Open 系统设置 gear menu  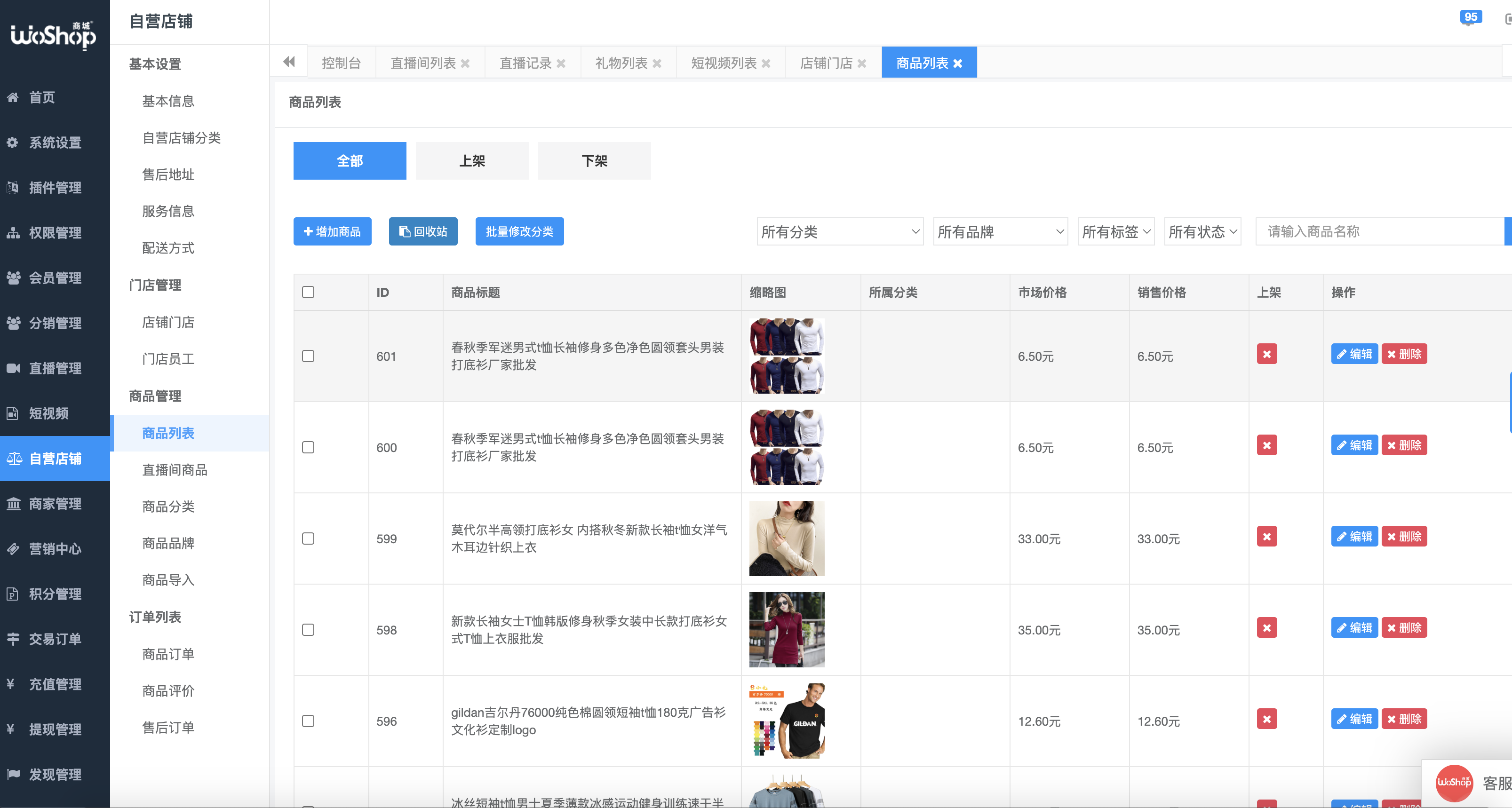point(55,143)
